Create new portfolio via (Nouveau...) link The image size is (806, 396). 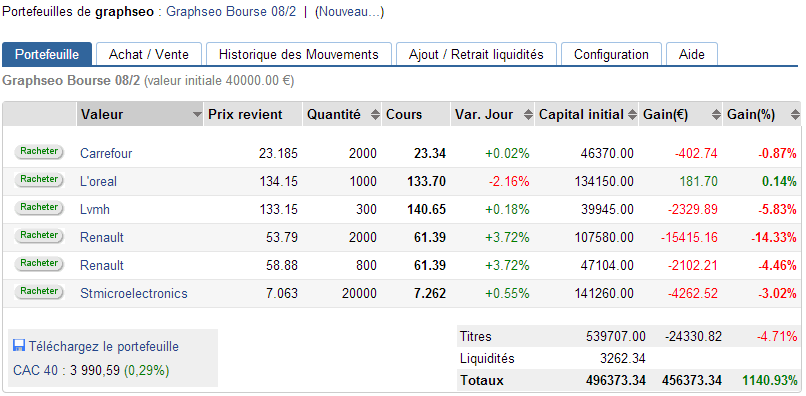pos(349,12)
